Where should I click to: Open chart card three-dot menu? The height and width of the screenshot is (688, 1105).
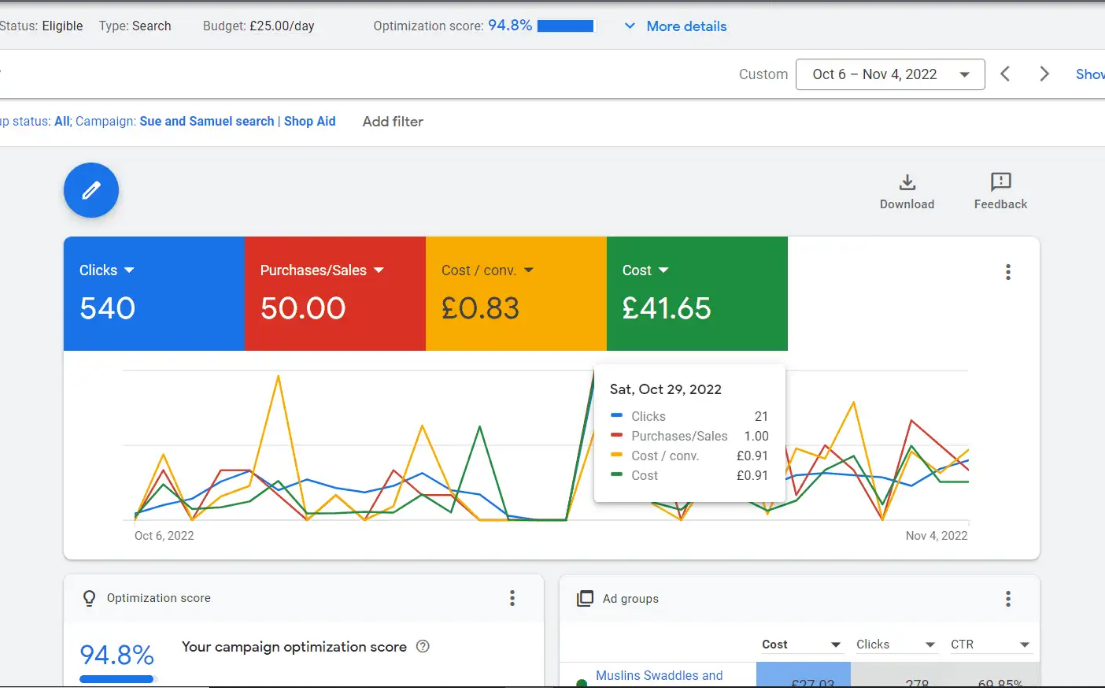point(1008,272)
